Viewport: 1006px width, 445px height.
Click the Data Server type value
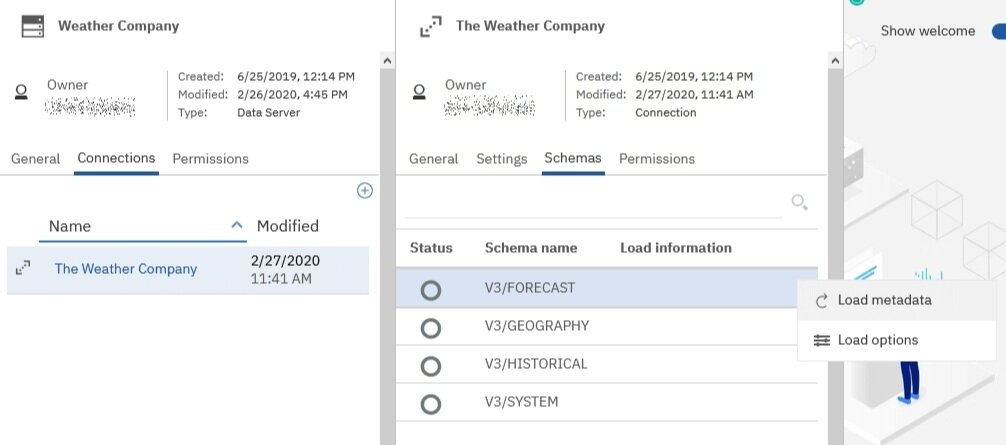[x=268, y=113]
